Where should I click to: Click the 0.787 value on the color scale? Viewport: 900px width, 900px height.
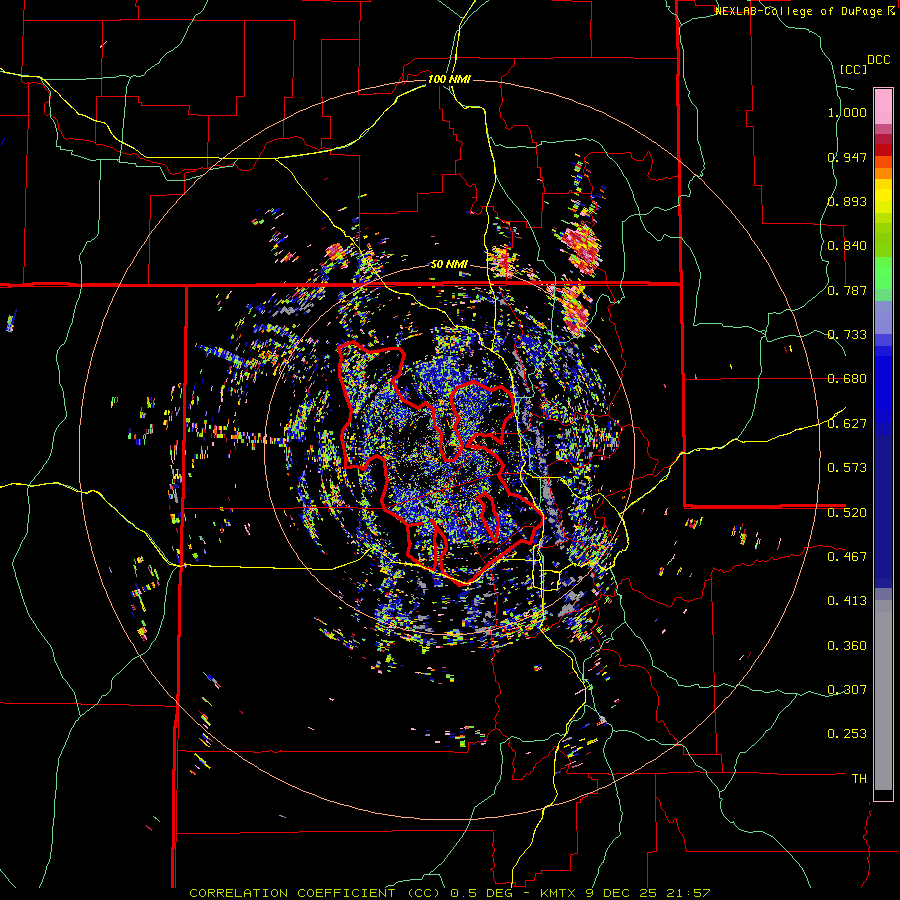point(847,290)
